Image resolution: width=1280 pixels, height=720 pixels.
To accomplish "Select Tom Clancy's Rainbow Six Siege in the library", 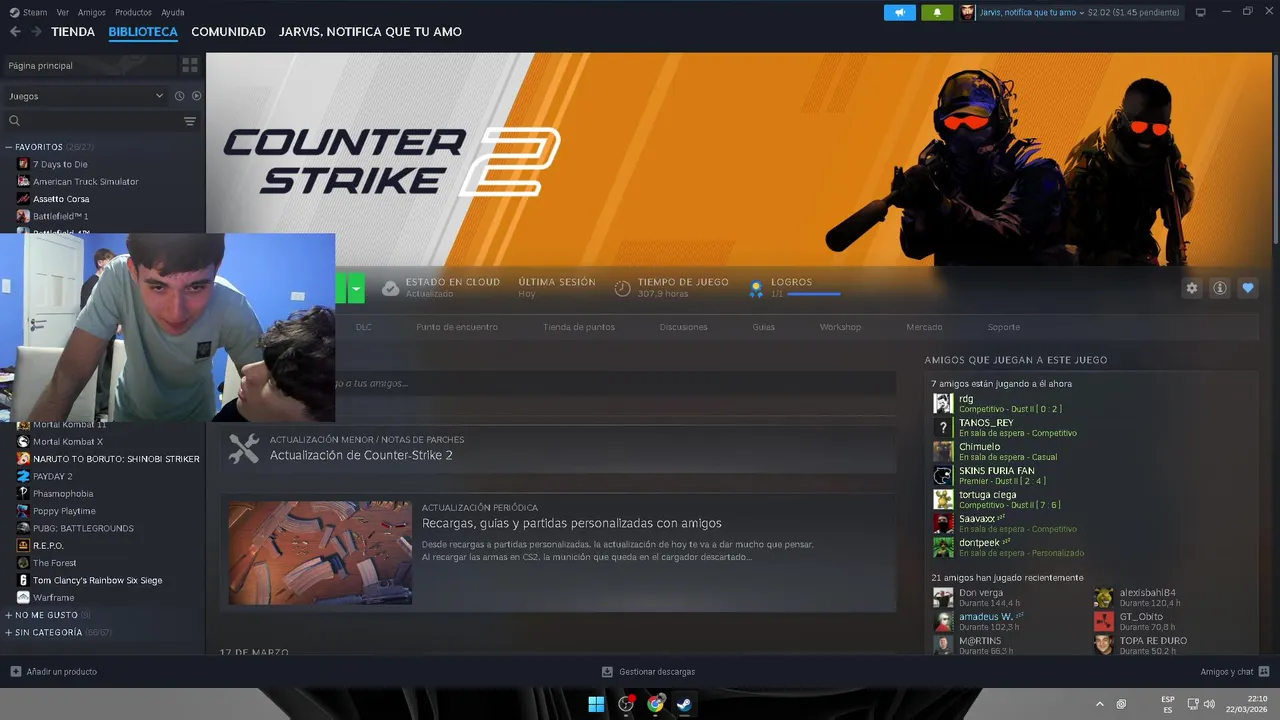I will (97, 580).
